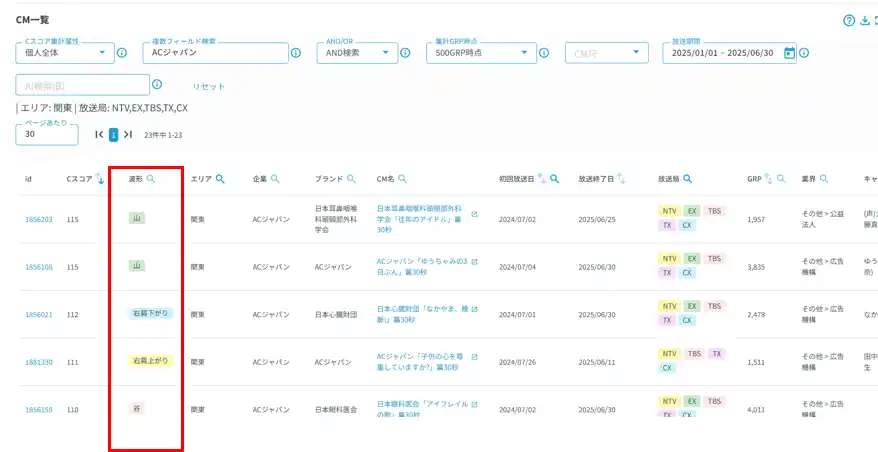Click search icon in ブランド column header
Viewport: 878px width, 452px height.
(351, 179)
